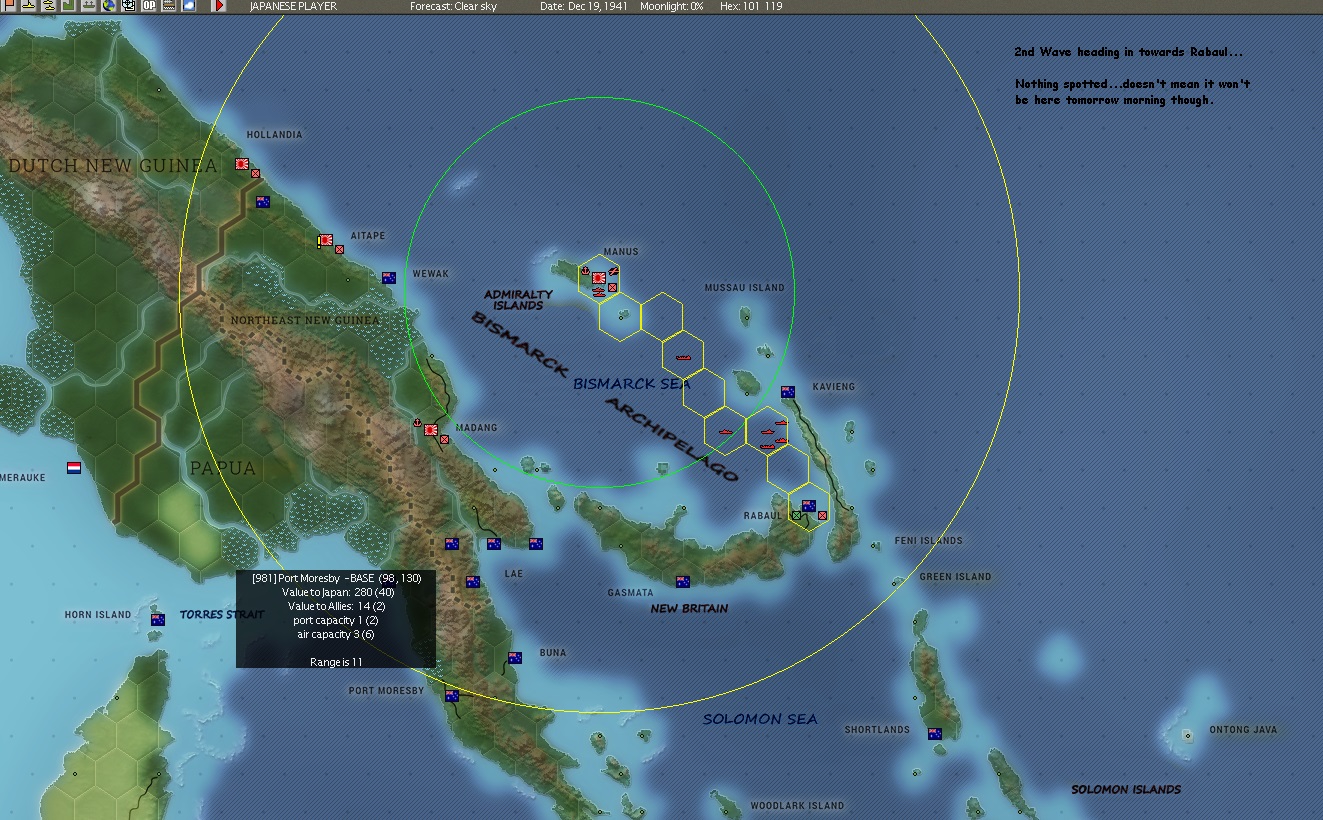Select the lone ship in the Bismarck Sea
Screen dimensions: 1323x820
tap(685, 357)
